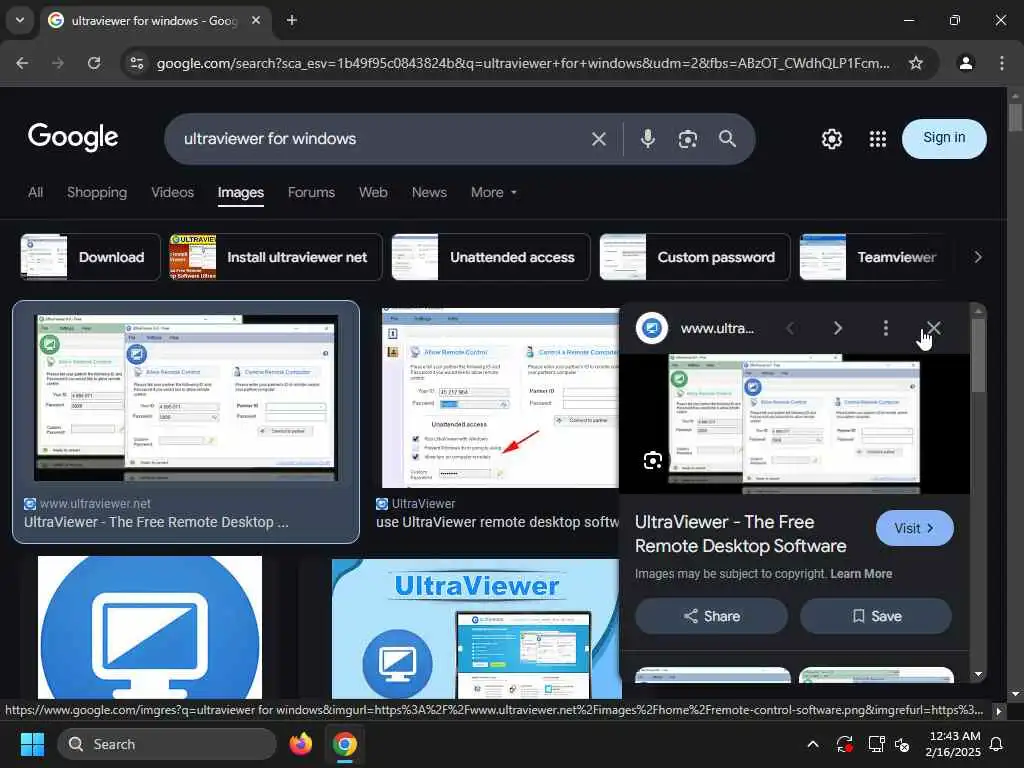The width and height of the screenshot is (1024, 768).
Task: Open the UltraViewer banner laptop thumbnail
Action: 476,629
